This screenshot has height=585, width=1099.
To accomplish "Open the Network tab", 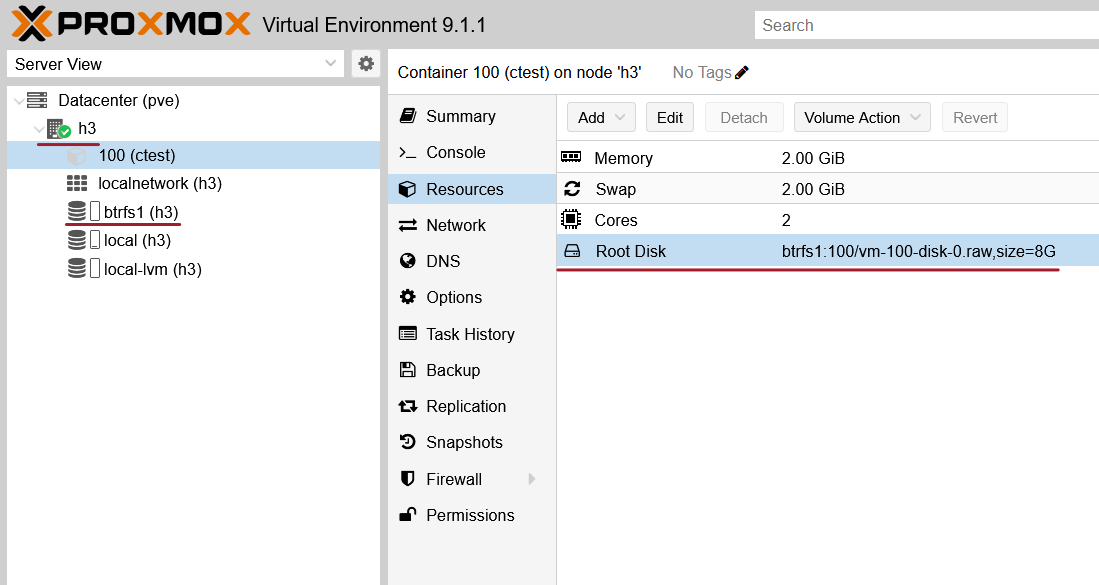I will click(472, 225).
